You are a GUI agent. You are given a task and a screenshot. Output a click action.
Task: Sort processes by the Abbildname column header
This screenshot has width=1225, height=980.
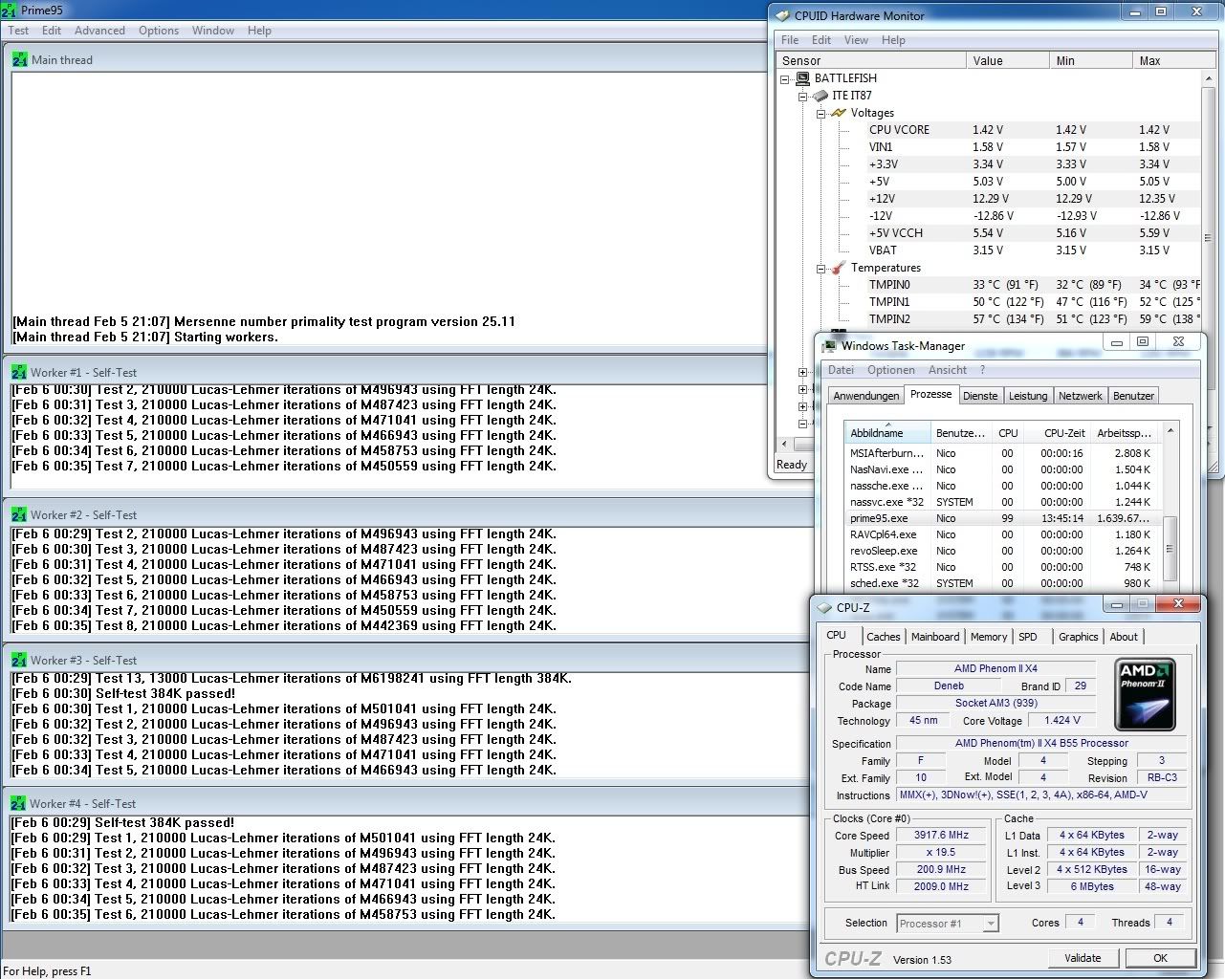tap(888, 432)
